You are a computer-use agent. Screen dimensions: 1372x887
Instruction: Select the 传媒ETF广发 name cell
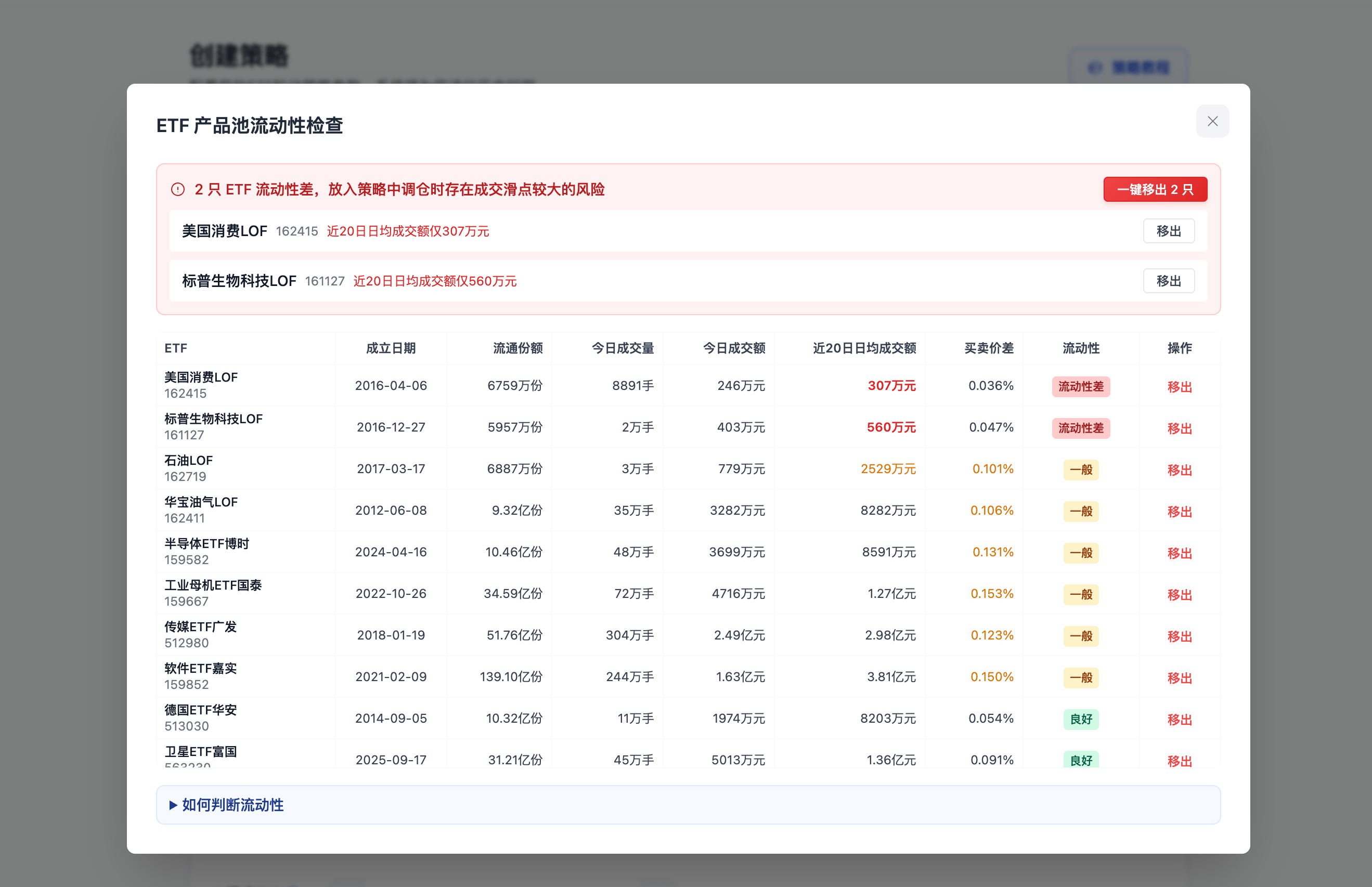[246, 634]
